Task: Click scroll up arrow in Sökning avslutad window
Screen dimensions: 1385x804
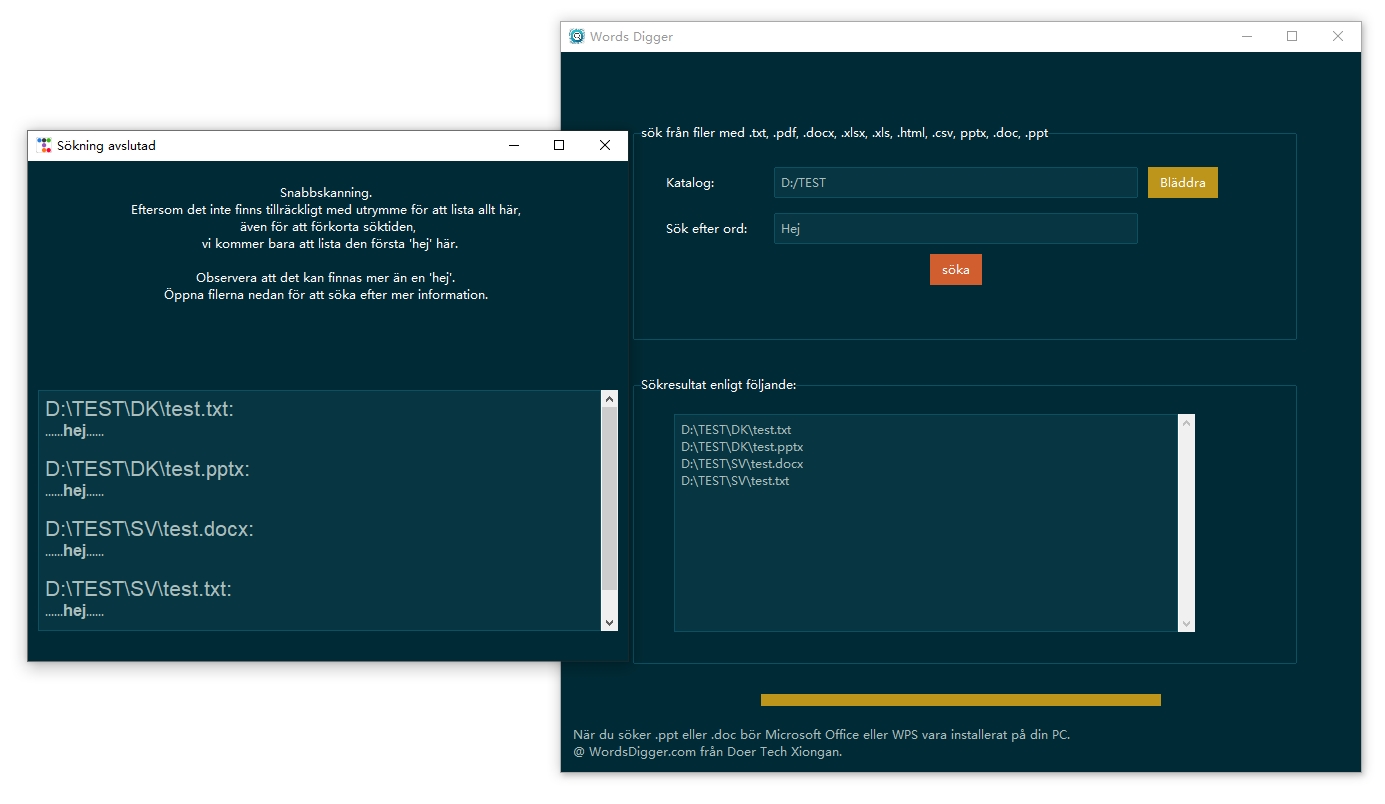Action: click(610, 399)
